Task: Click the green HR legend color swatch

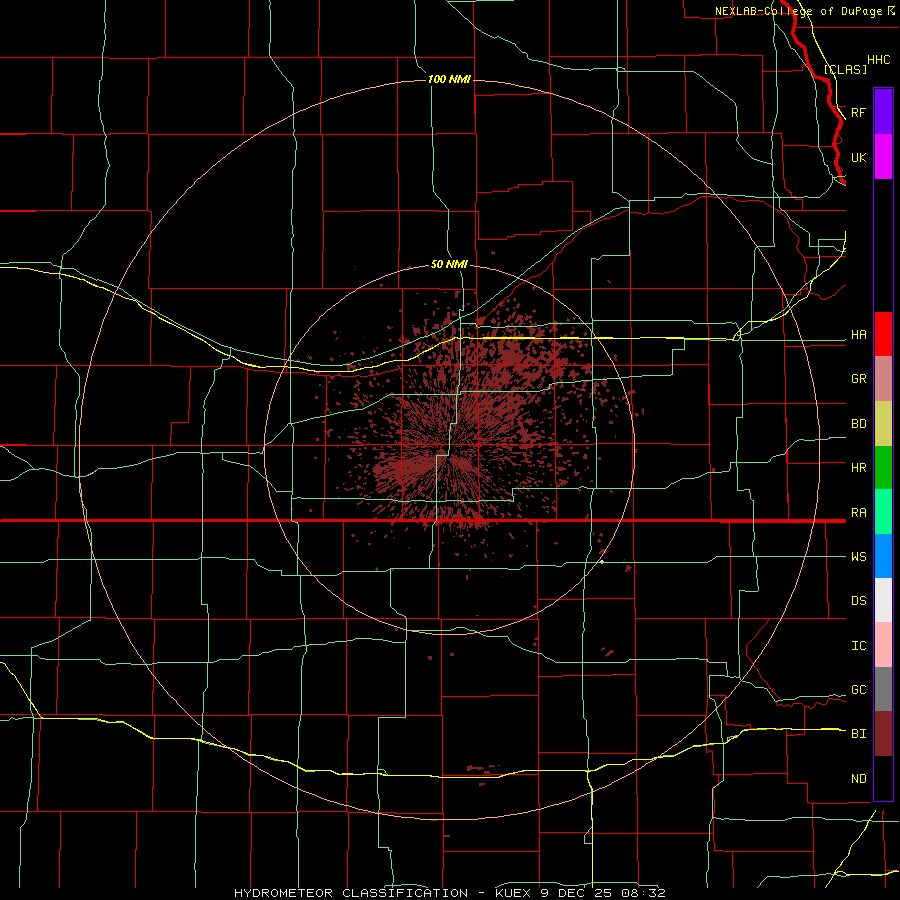Action: click(883, 468)
